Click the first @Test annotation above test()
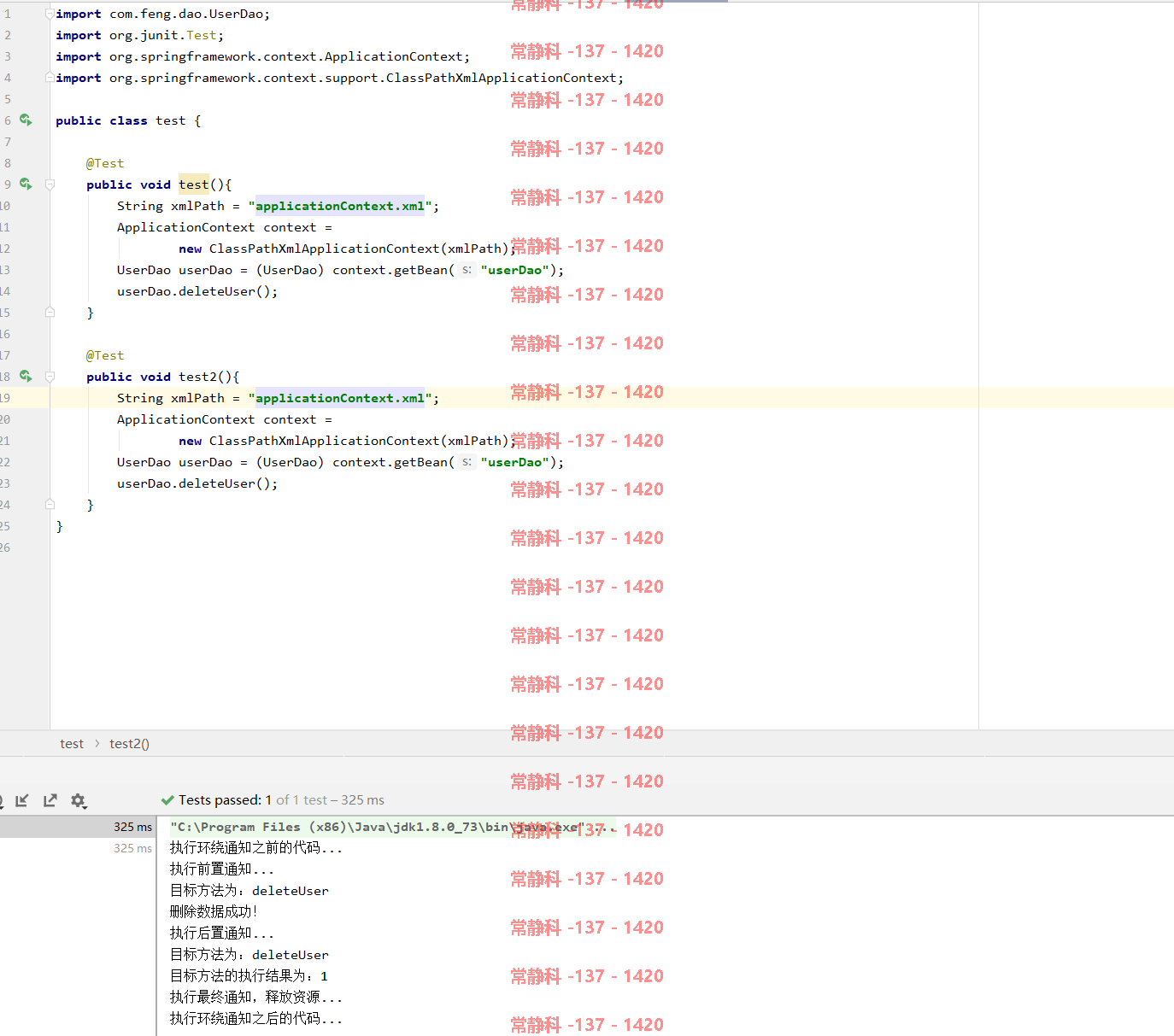The height and width of the screenshot is (1036, 1174). (105, 163)
